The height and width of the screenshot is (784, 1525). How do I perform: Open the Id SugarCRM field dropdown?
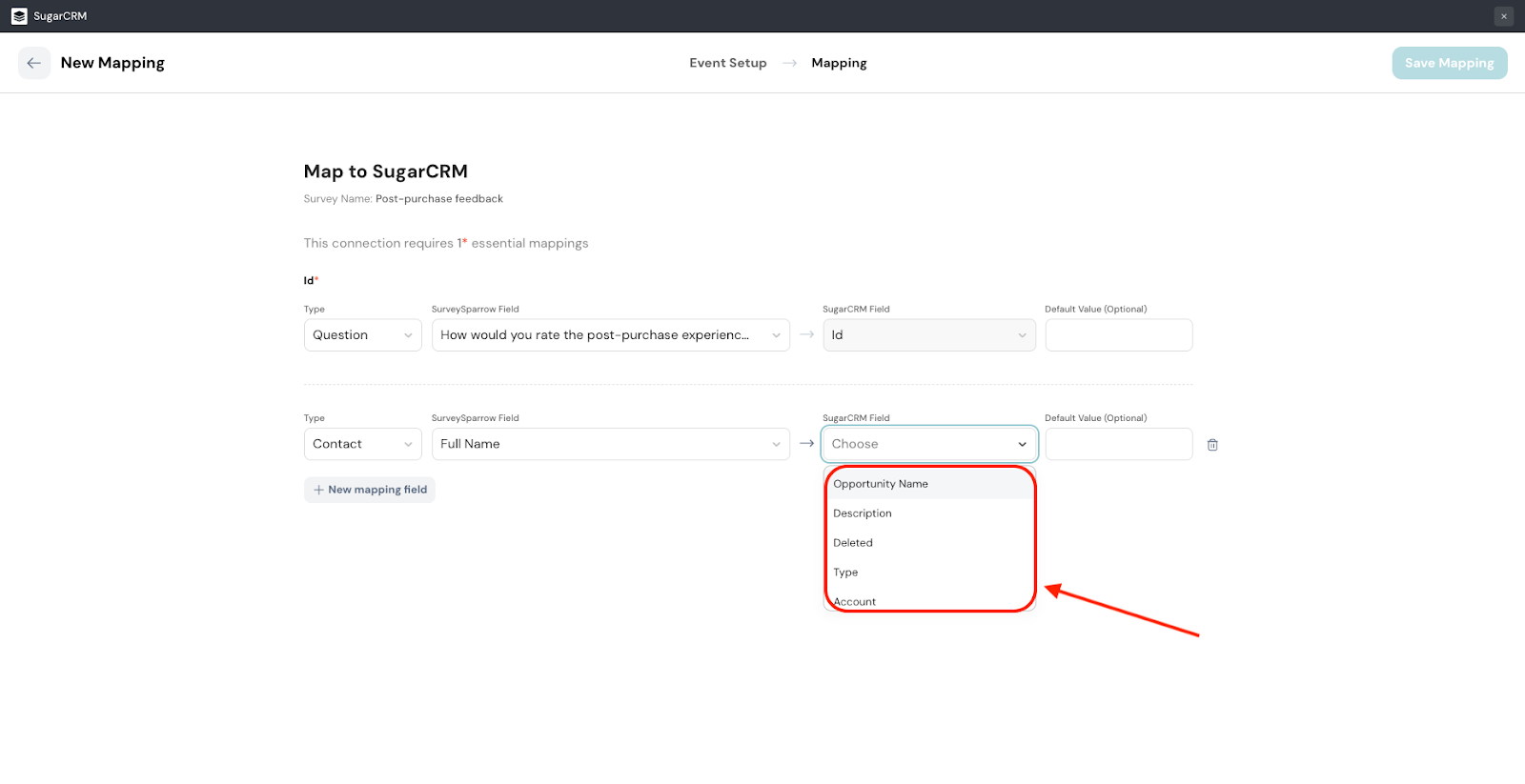tap(928, 335)
